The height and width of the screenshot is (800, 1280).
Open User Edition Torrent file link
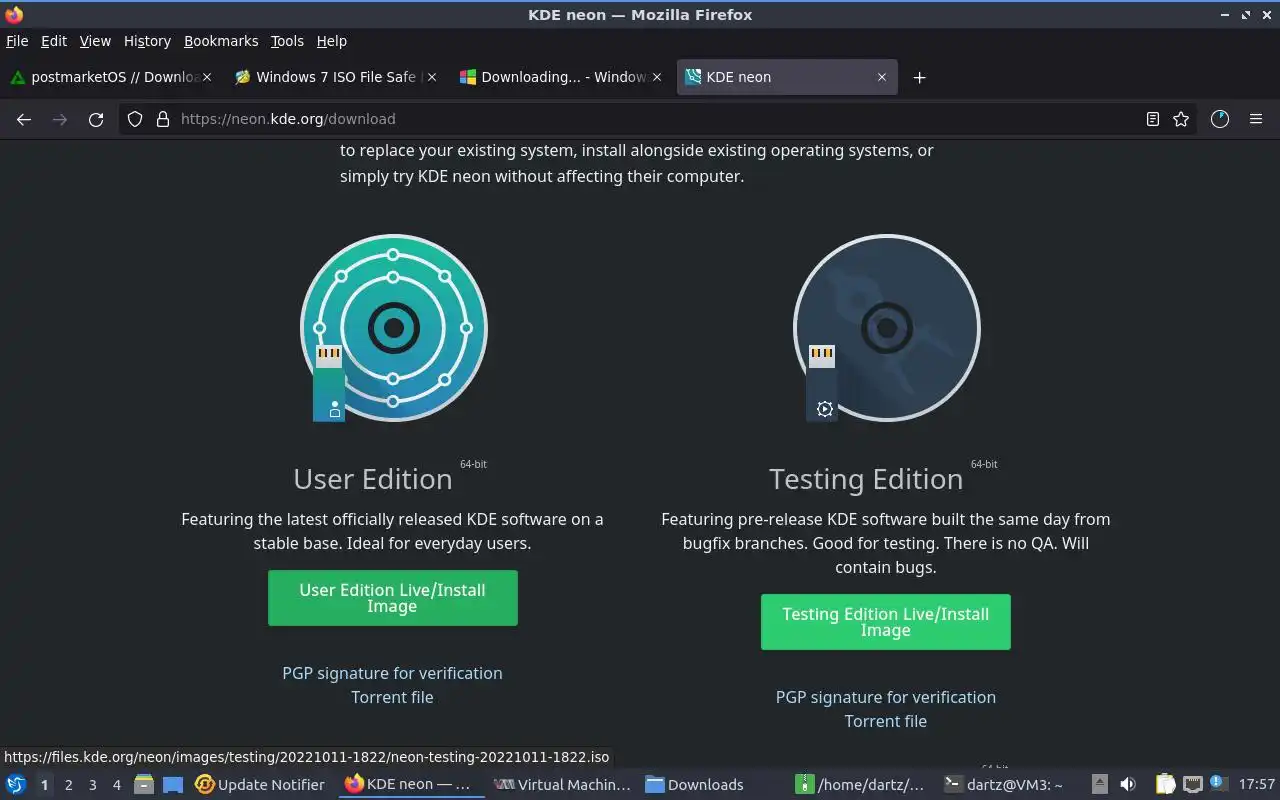coord(392,697)
